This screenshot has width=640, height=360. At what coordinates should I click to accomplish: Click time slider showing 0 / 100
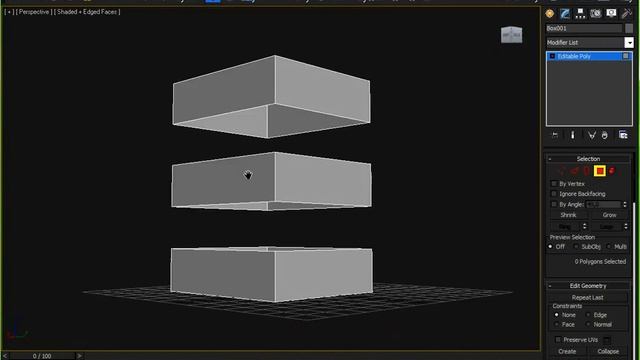pos(42,356)
